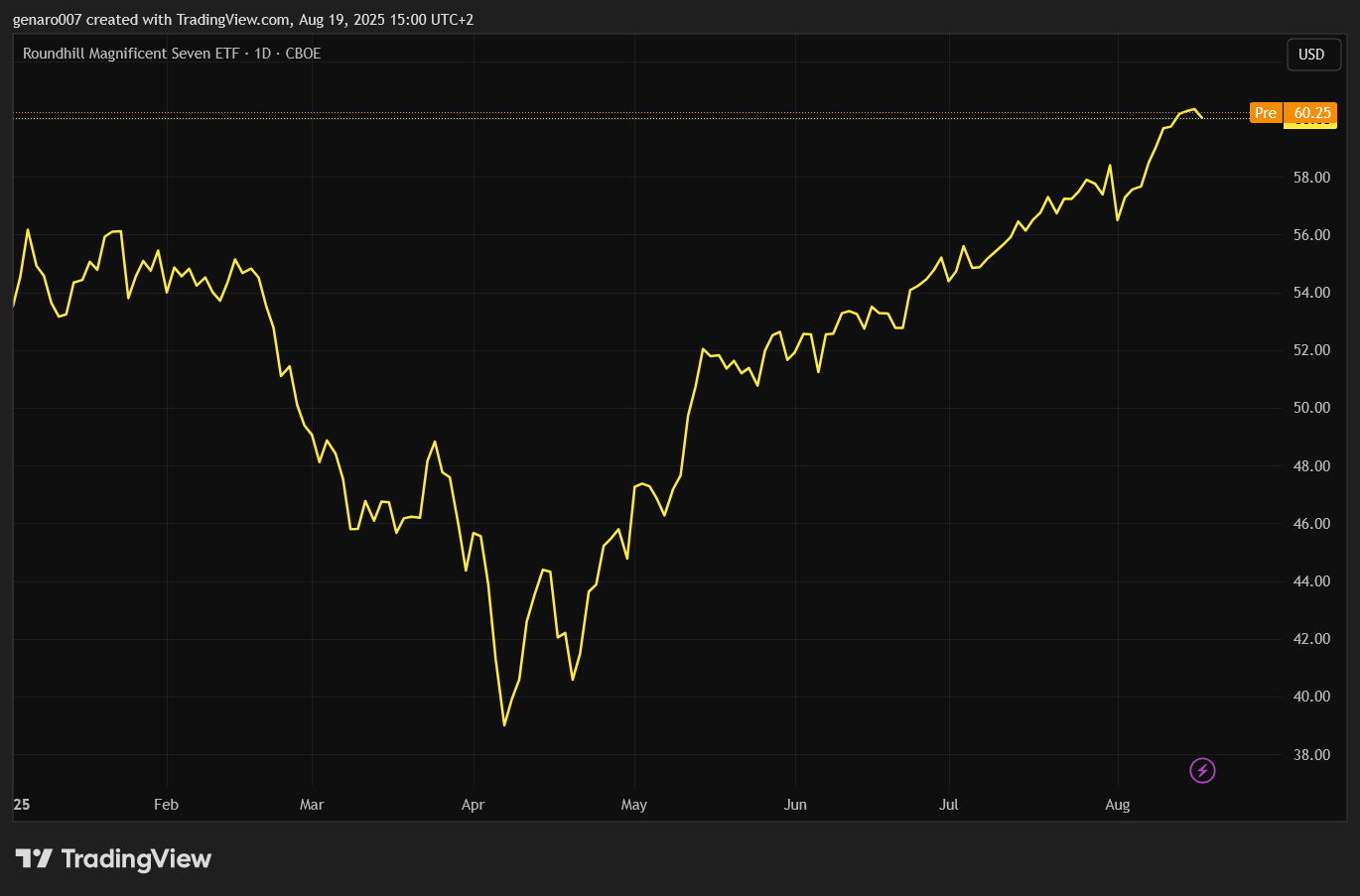Viewport: 1360px width, 896px height.
Task: Click the 44.00 price axis label
Action: click(x=1311, y=581)
